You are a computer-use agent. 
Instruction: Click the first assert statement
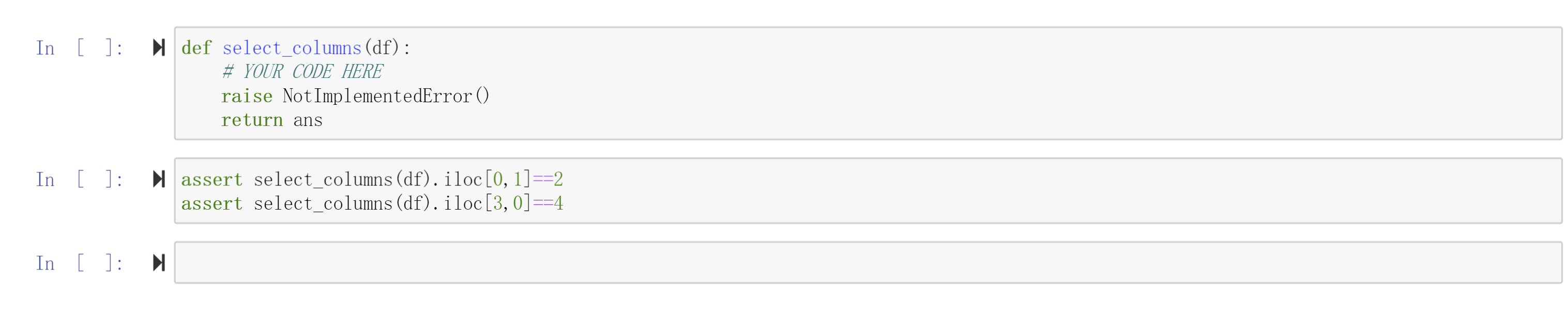371,179
